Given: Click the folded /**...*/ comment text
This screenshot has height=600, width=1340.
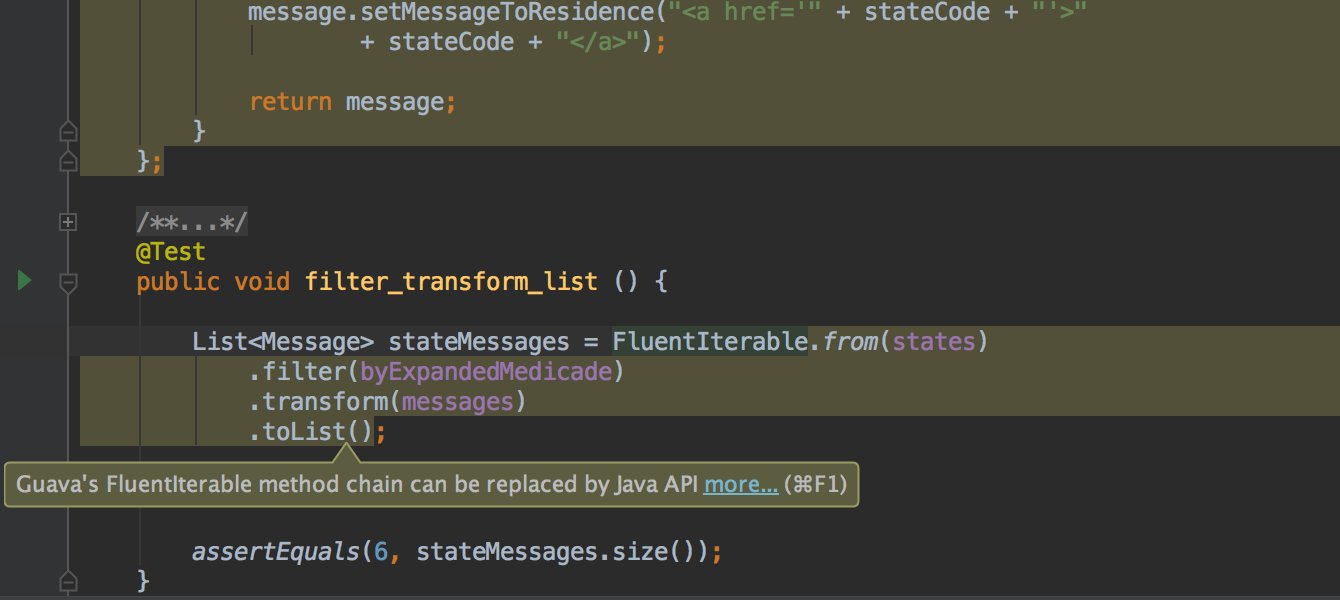Looking at the screenshot, I should [192, 222].
